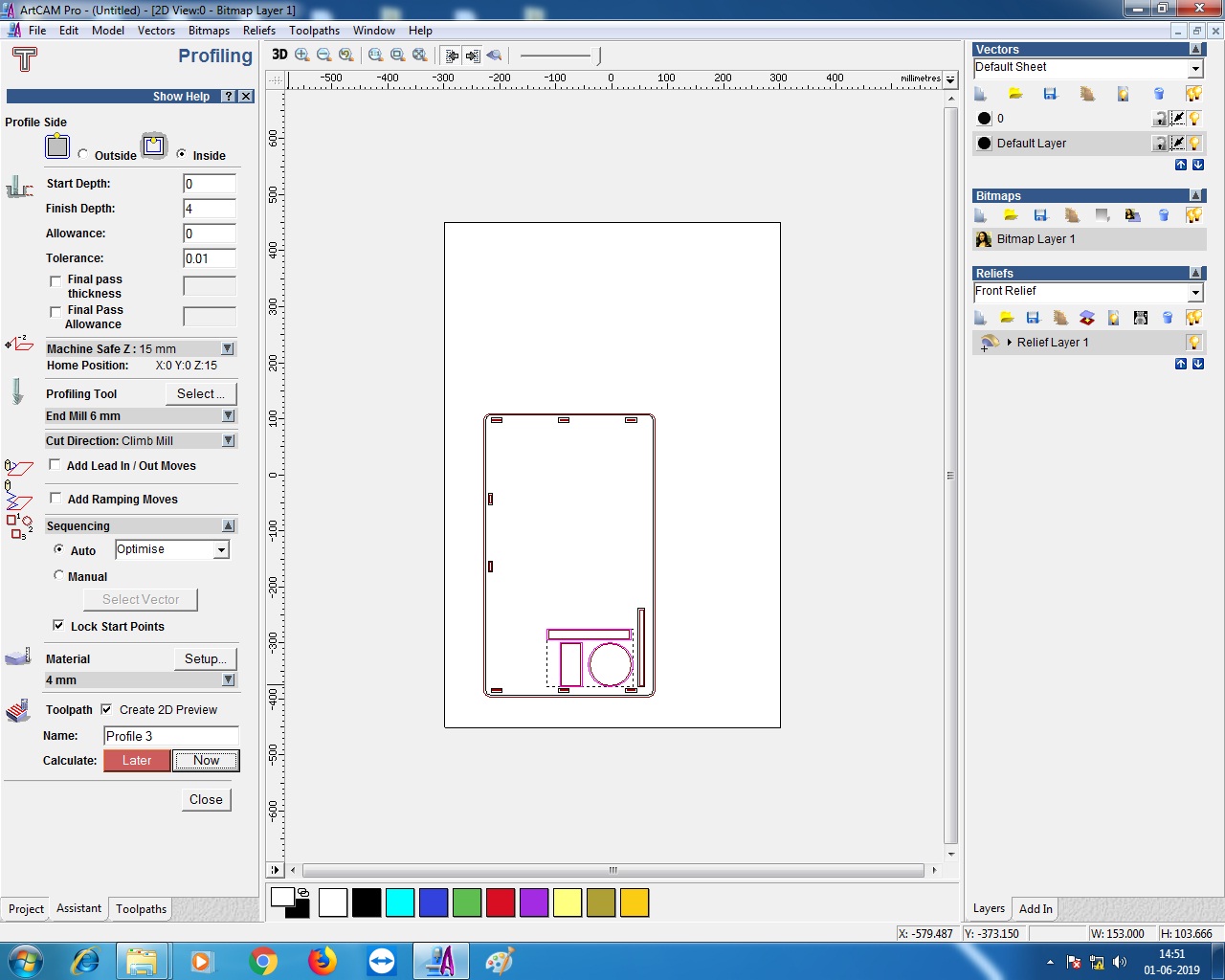1225x980 pixels.
Task: Toggle Relief Layer 1 visibility bulb
Action: [1193, 343]
